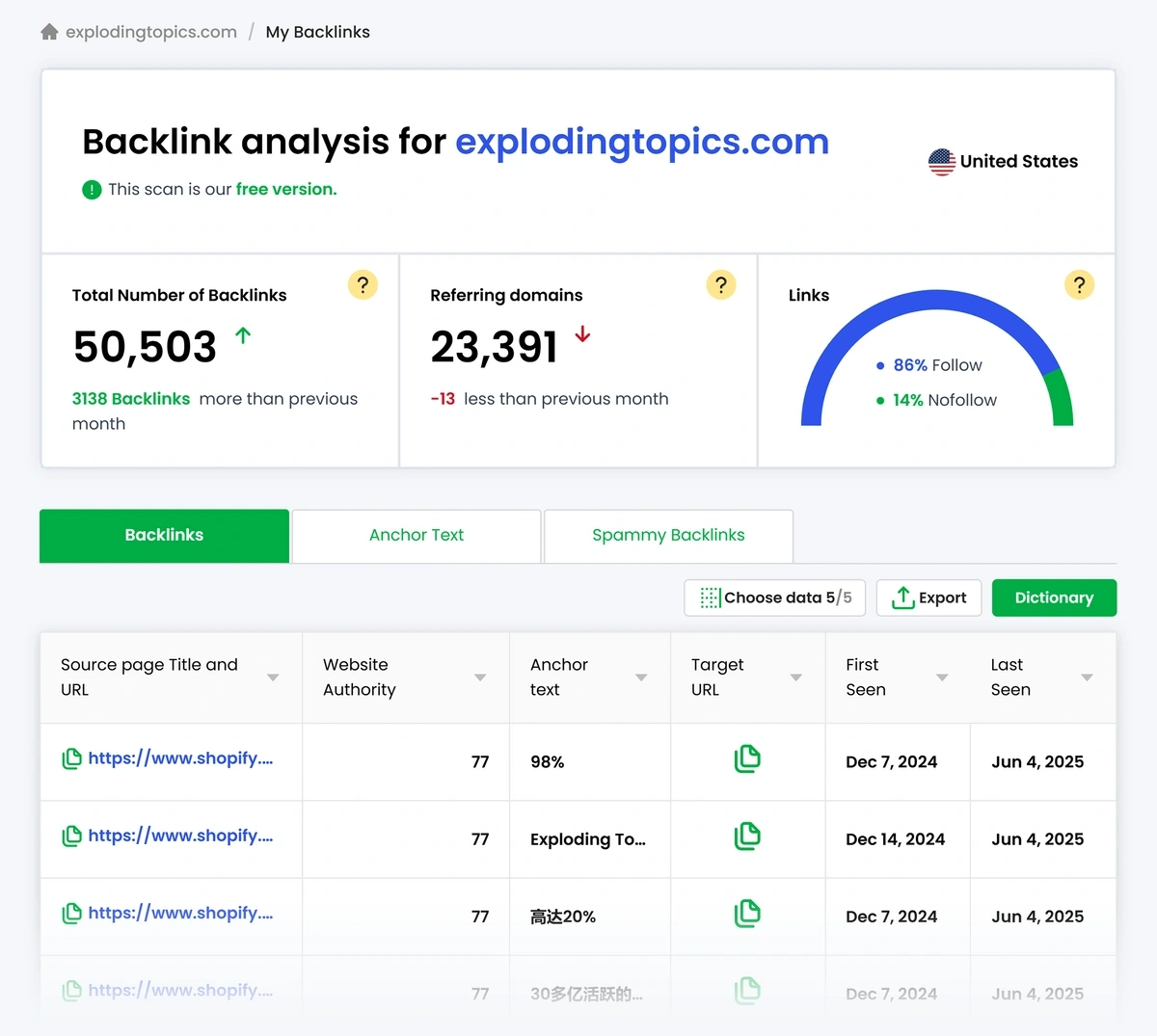The width and height of the screenshot is (1157, 1036).
Task: Open the shopify link in the 98% row
Action: pyautogui.click(x=180, y=758)
